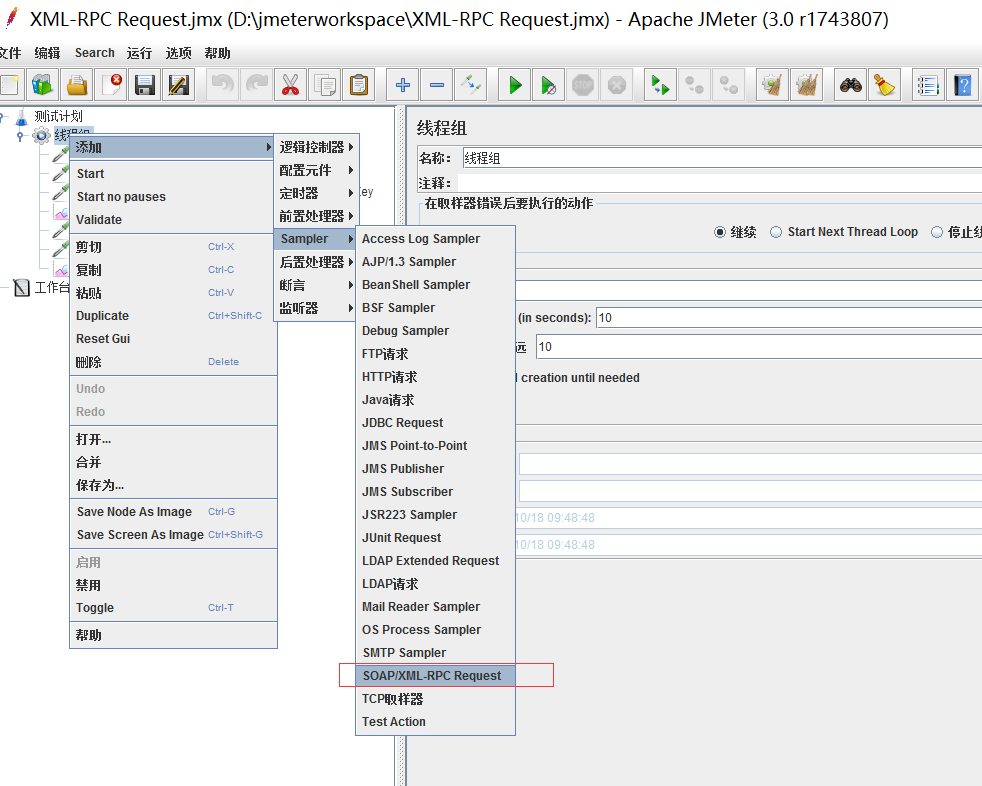Click 禁用 in context menu

point(173,585)
